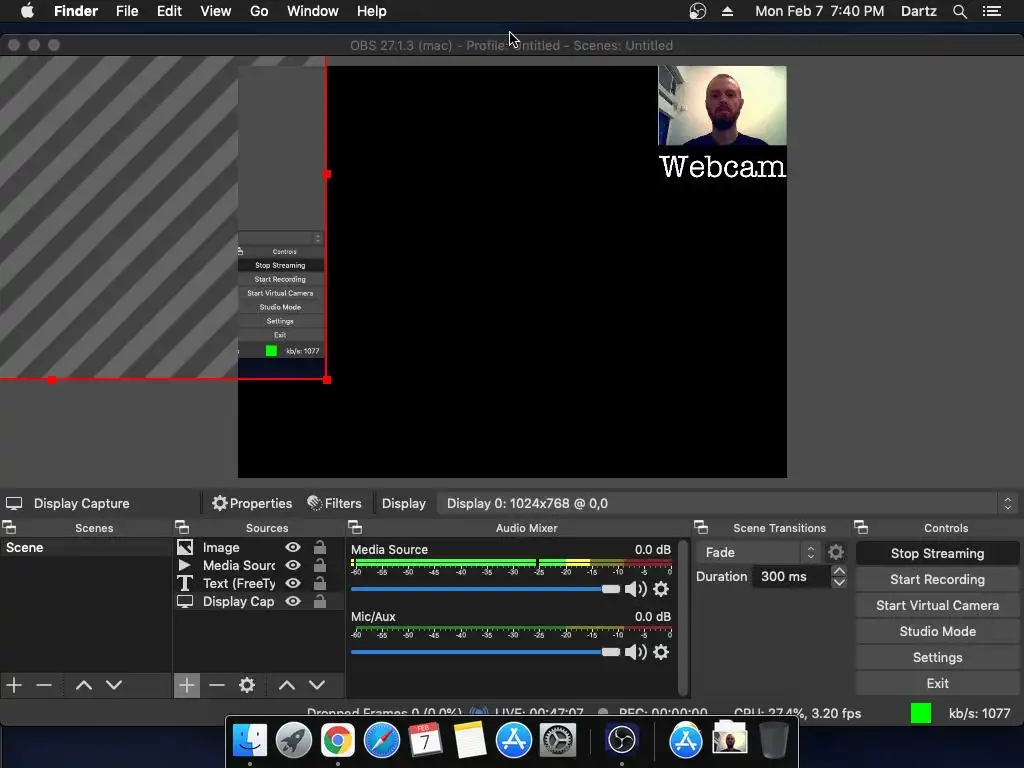Open the Go menu
The width and height of the screenshot is (1024, 768).
pyautogui.click(x=259, y=11)
